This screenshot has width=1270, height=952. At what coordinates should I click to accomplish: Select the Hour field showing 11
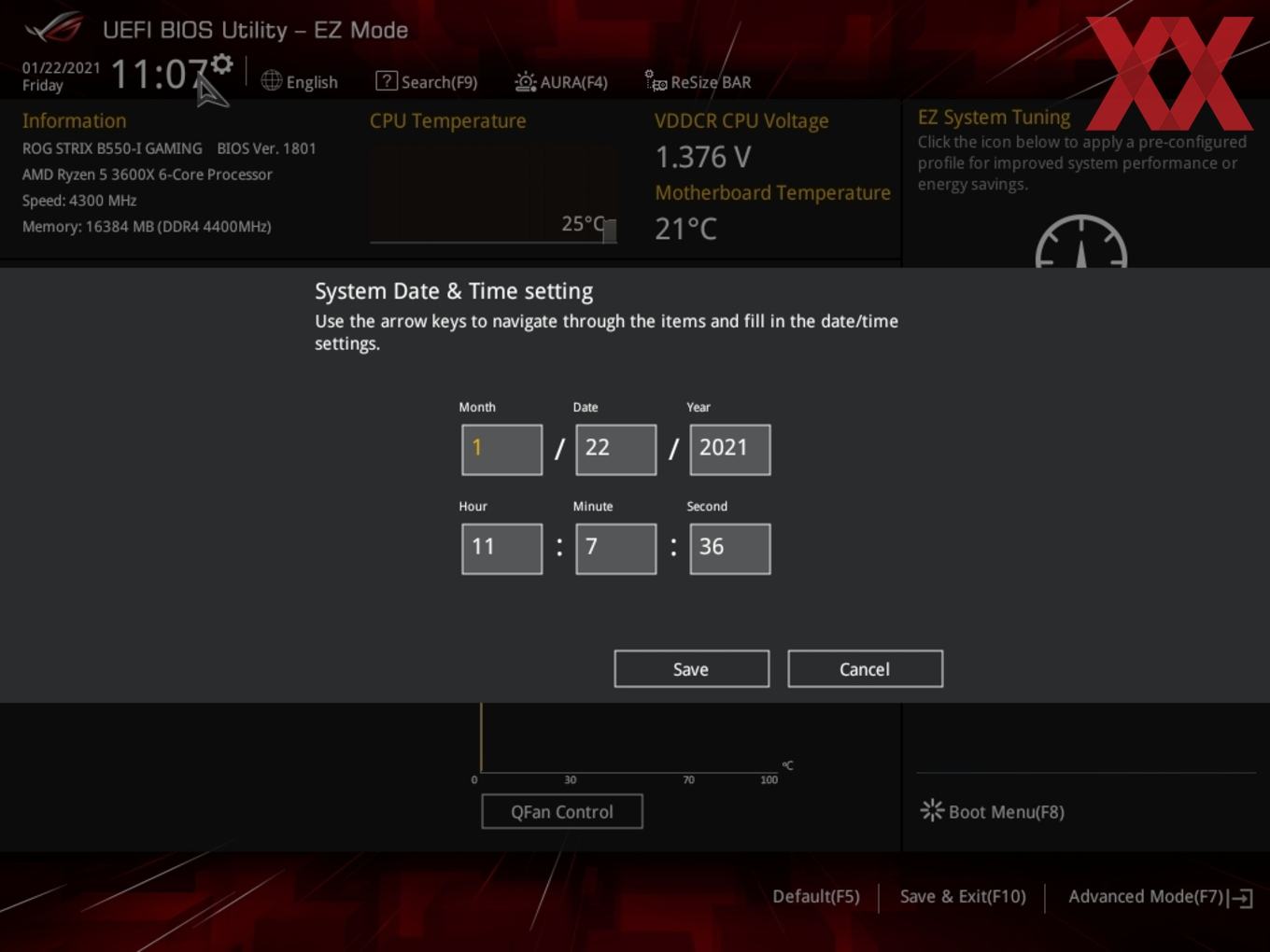click(x=502, y=549)
